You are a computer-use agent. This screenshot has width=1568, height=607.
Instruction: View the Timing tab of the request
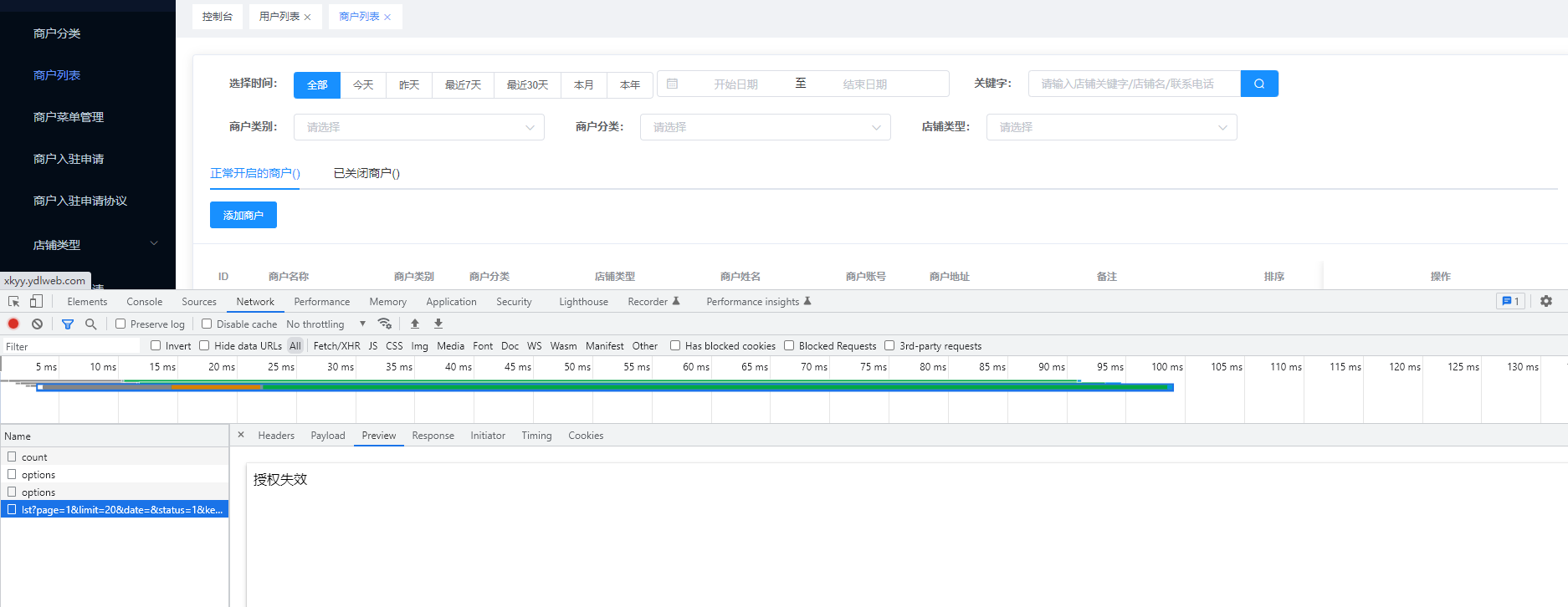(x=536, y=436)
